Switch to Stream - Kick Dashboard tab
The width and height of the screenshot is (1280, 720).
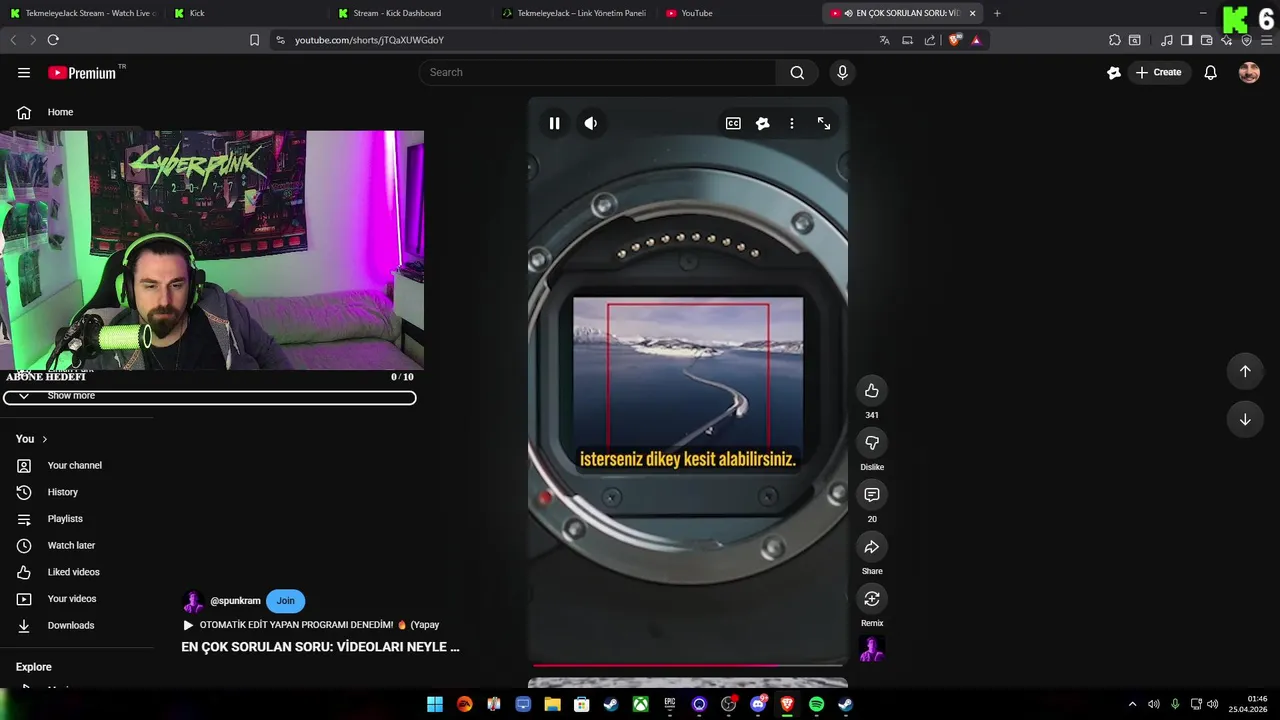tap(410, 13)
